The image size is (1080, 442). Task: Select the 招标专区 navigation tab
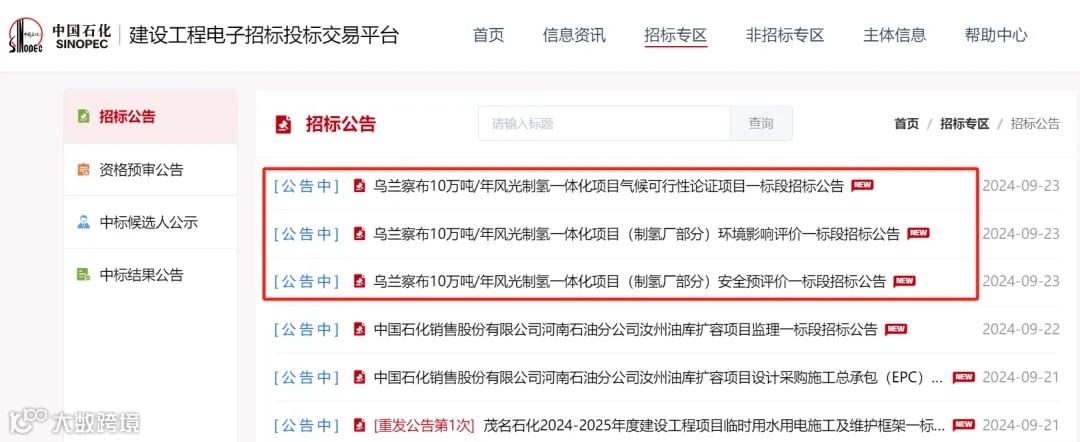coord(676,35)
